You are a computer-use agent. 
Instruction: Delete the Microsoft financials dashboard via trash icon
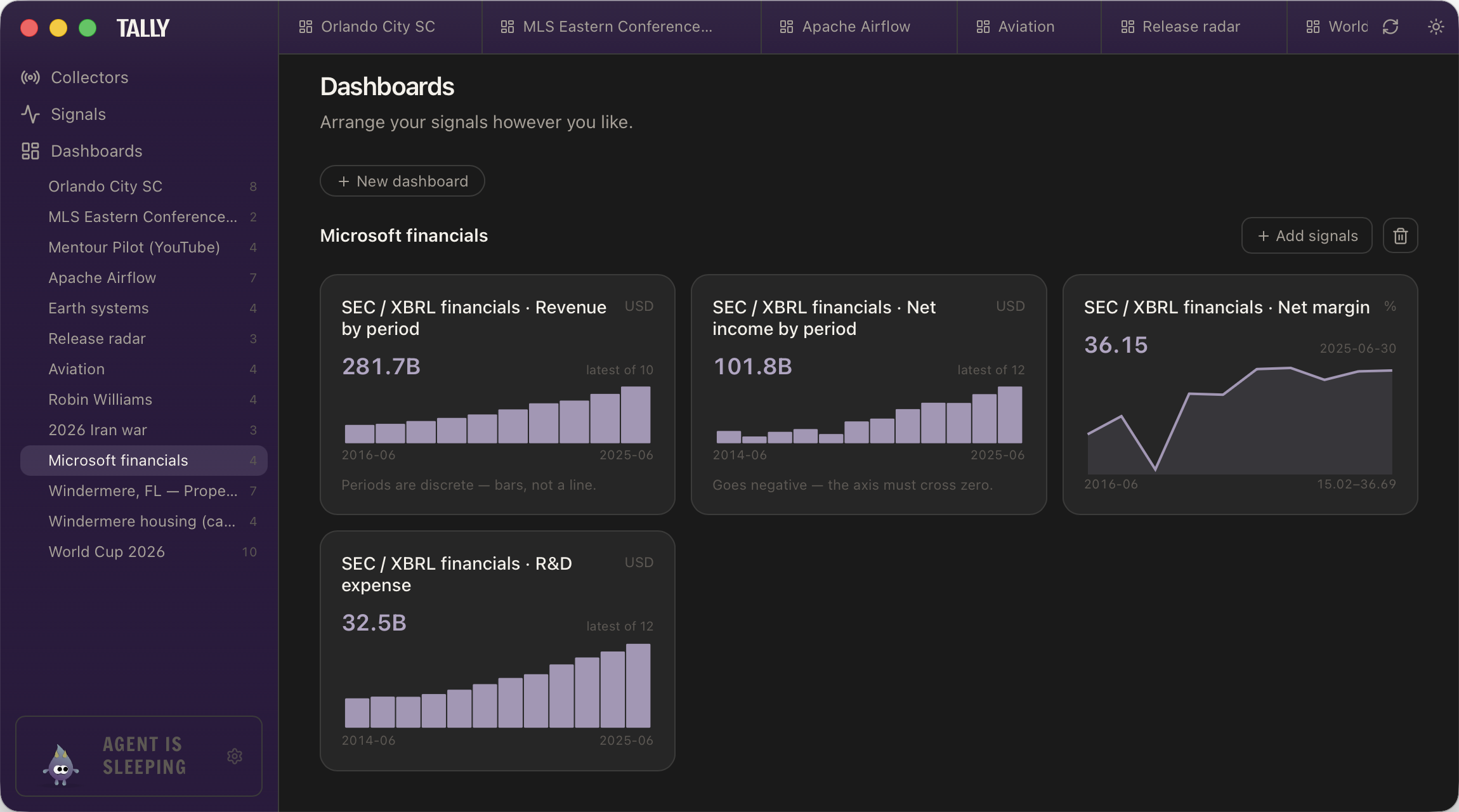1400,236
